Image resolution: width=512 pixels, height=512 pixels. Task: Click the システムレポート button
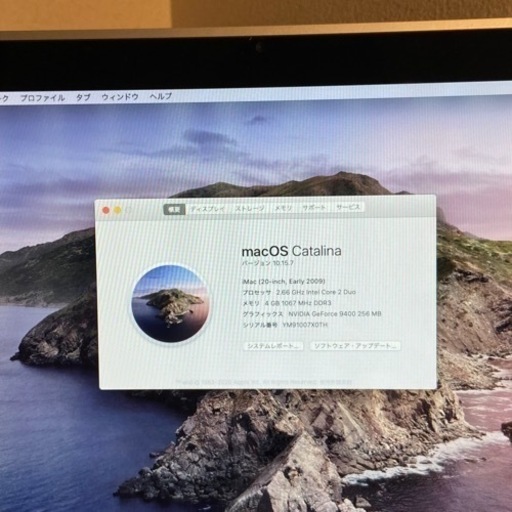(x=273, y=346)
